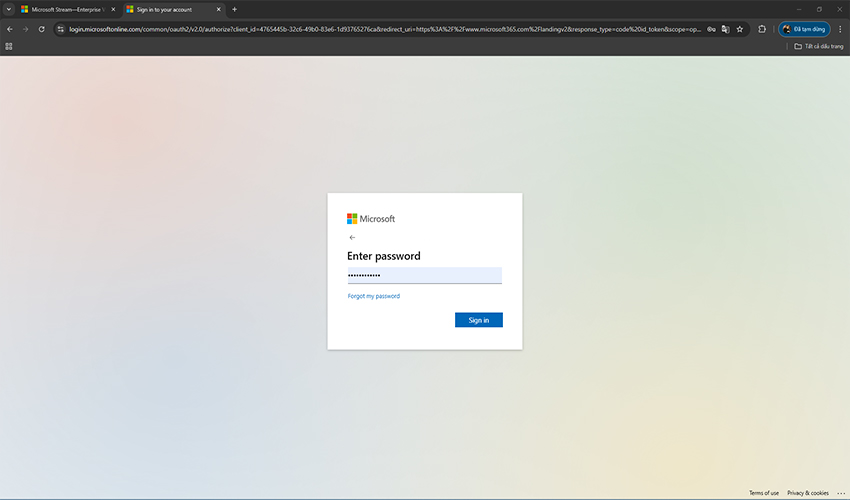Open the apps grid in bookmarks bar
The width and height of the screenshot is (850, 500).
(x=9, y=47)
